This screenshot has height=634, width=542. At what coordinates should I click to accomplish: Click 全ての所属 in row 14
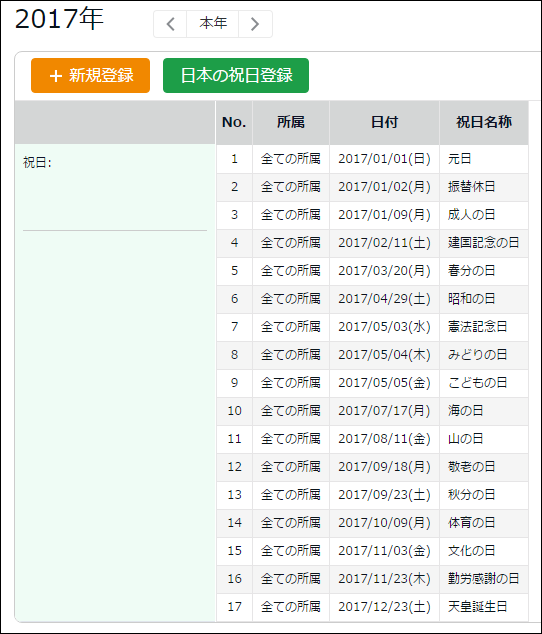point(291,523)
